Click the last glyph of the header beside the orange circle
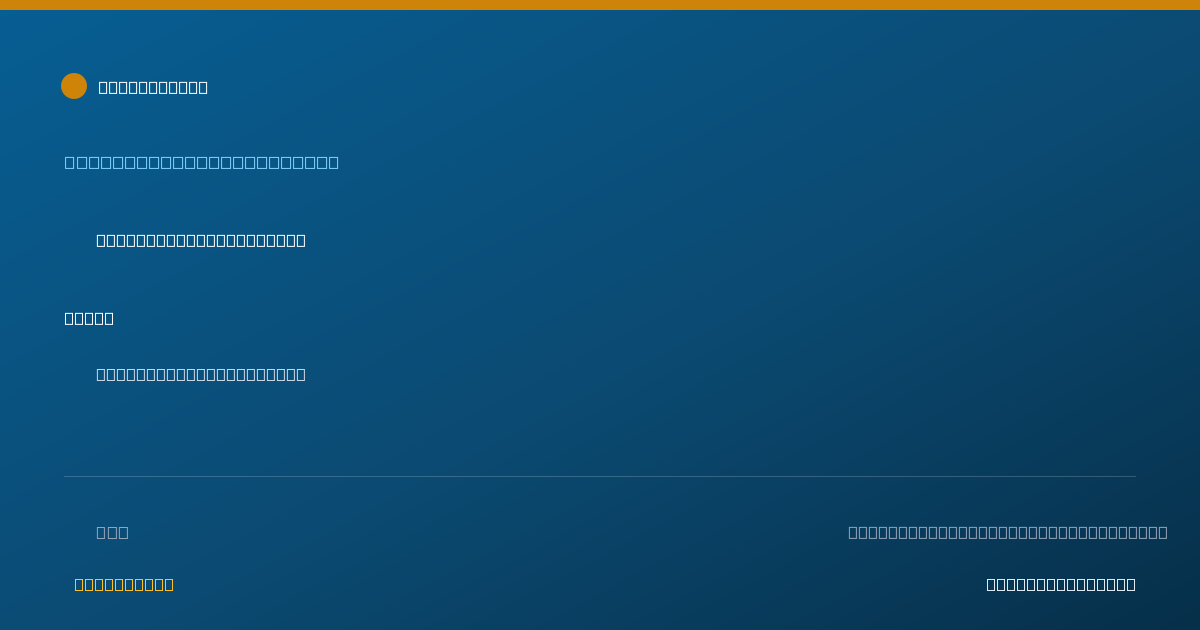This screenshot has height=630, width=1200. point(203,87)
